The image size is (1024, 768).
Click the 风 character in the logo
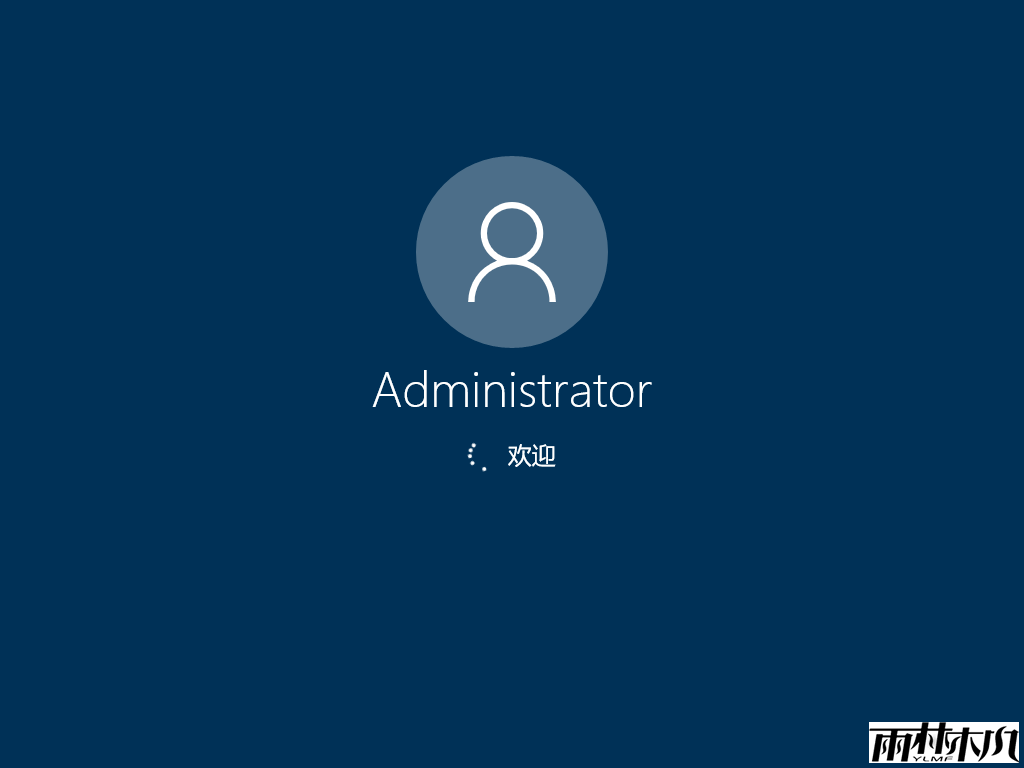1000,744
